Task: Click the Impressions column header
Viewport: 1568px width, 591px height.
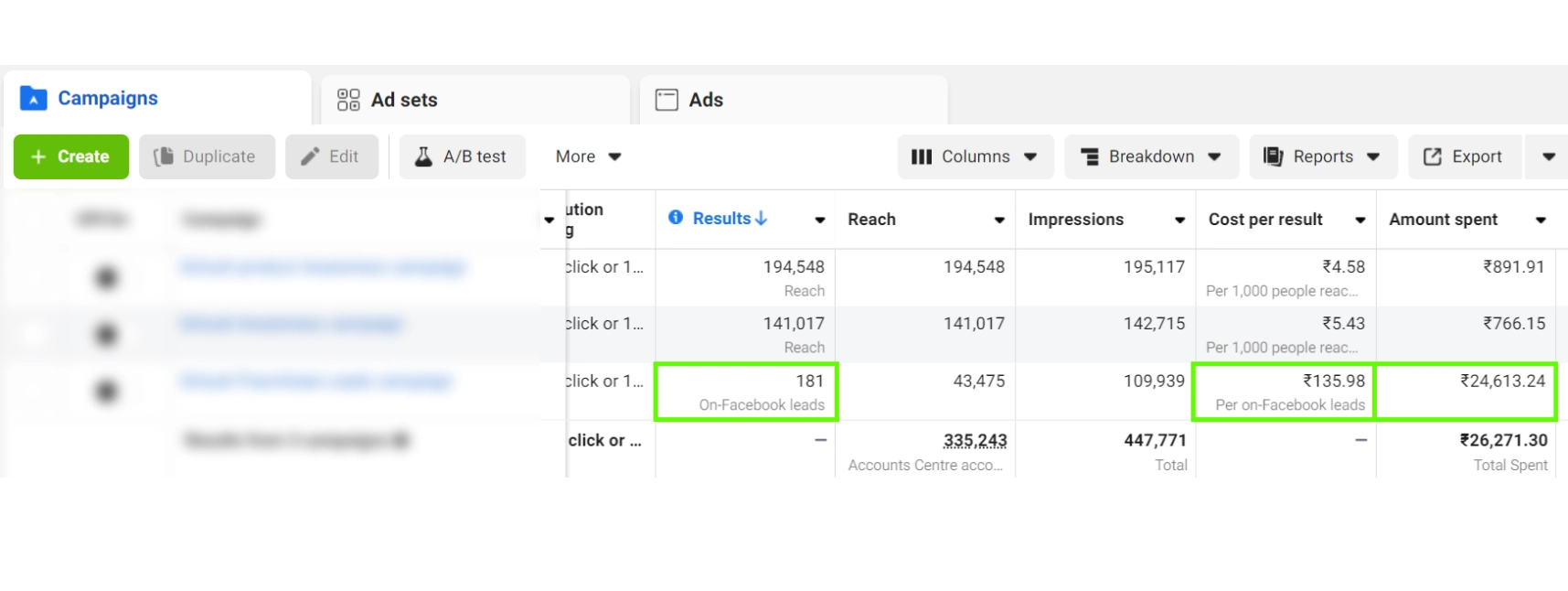Action: pos(1075,220)
